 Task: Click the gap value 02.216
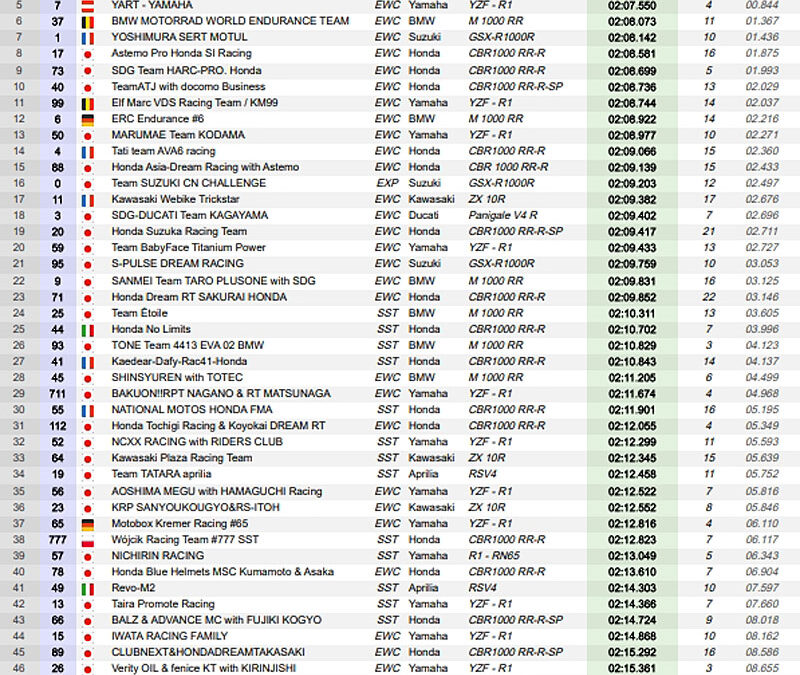762,119
